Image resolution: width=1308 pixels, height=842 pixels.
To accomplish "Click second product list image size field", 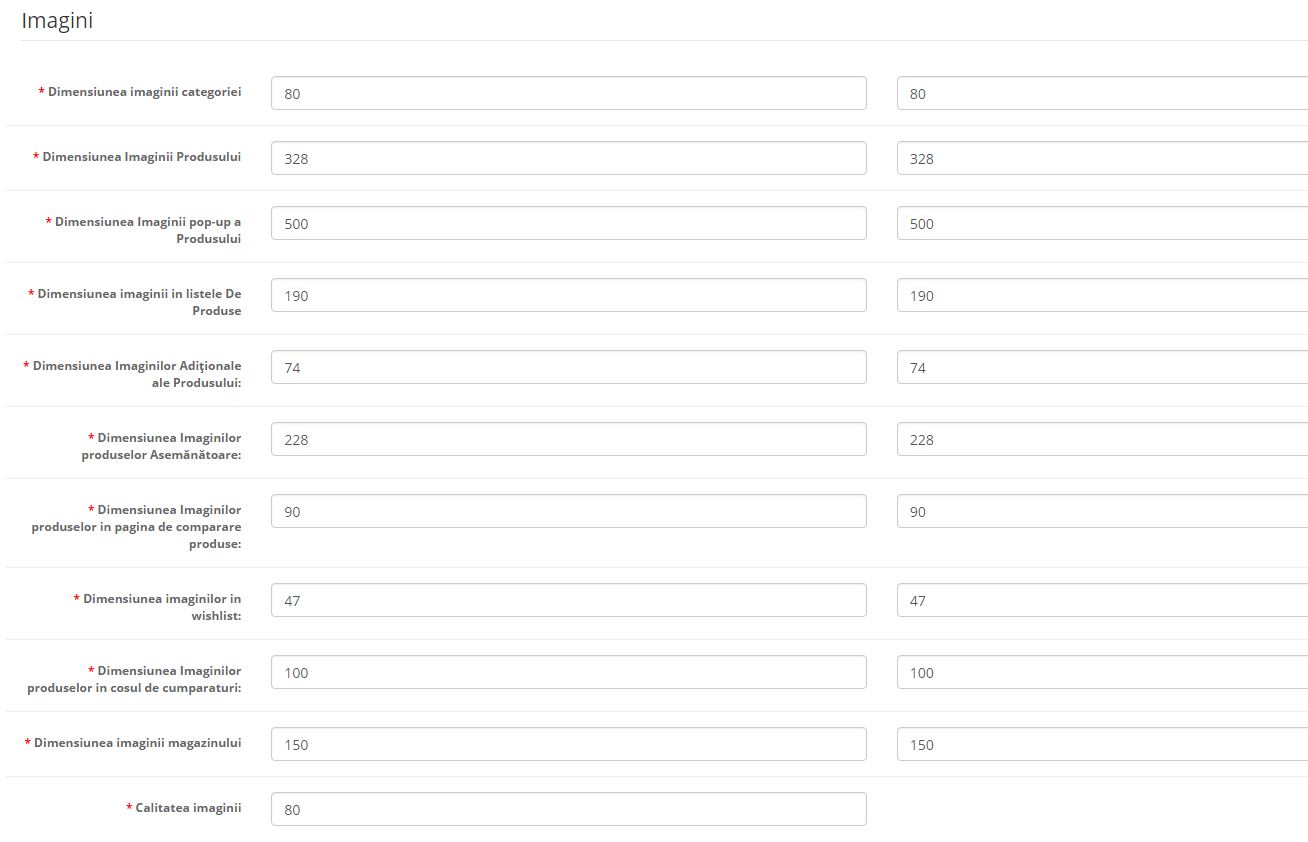I will (x=1102, y=295).
